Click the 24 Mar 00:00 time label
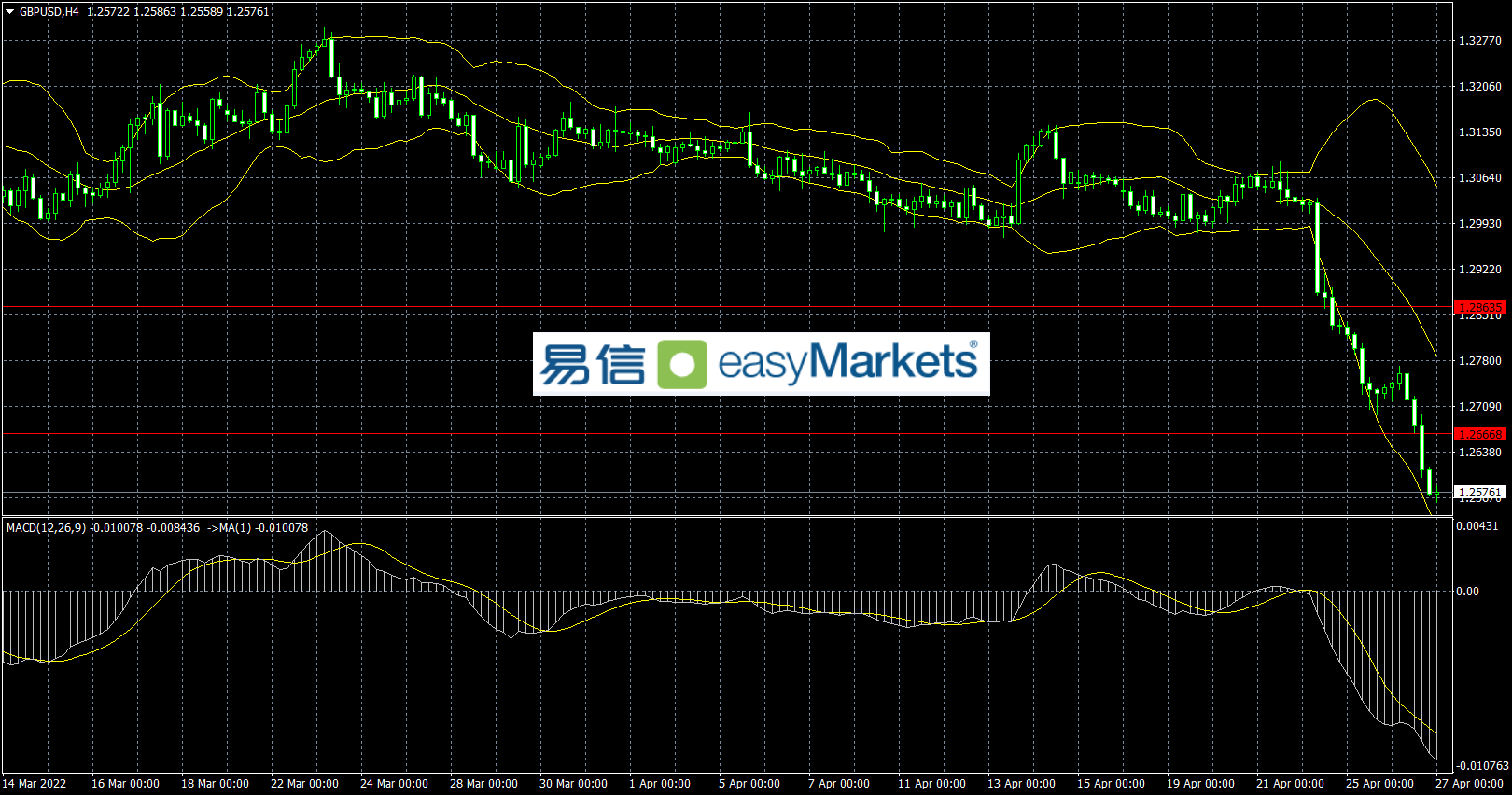The height and width of the screenshot is (795, 1512). click(394, 784)
